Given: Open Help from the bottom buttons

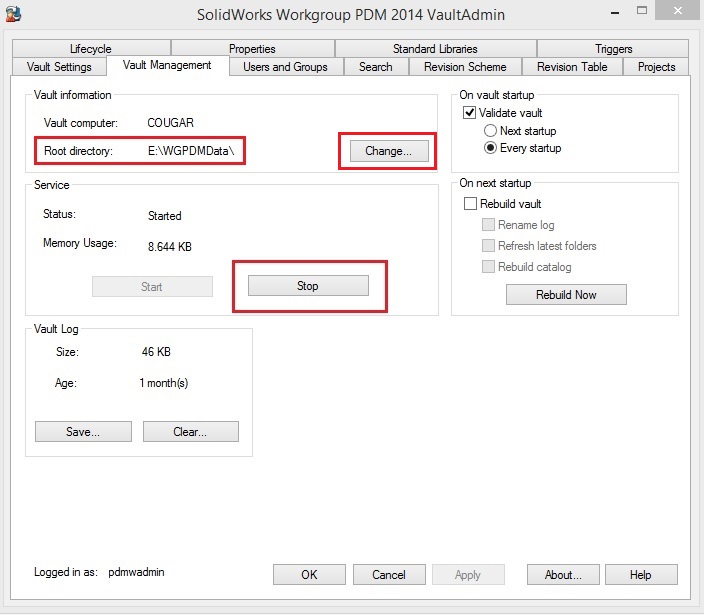Looking at the screenshot, I should coord(641,575).
